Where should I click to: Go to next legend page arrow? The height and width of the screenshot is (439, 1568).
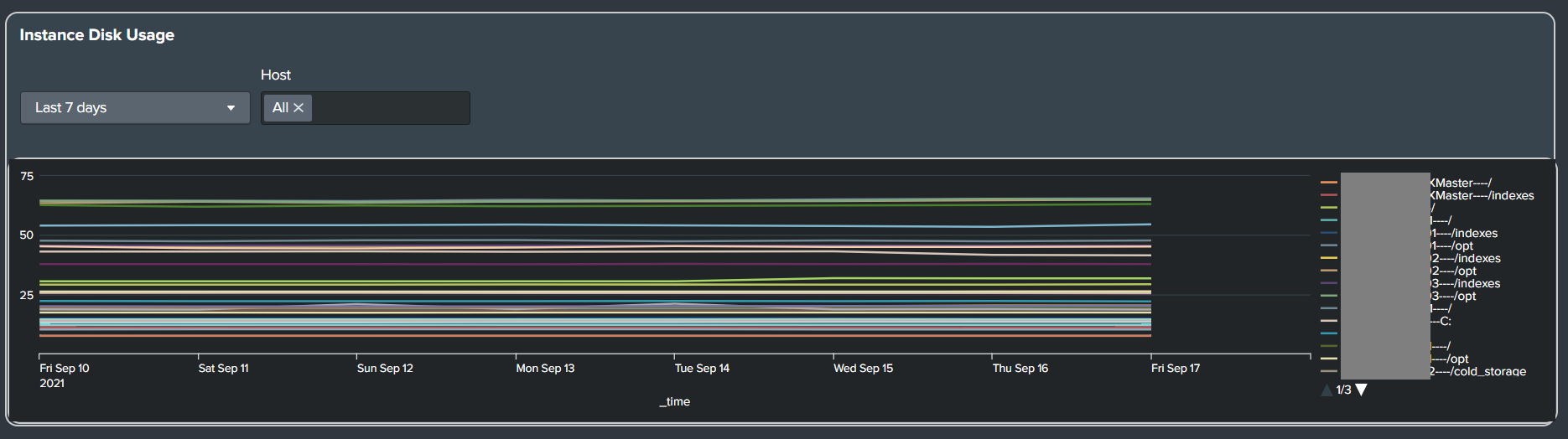pyautogui.click(x=1362, y=390)
